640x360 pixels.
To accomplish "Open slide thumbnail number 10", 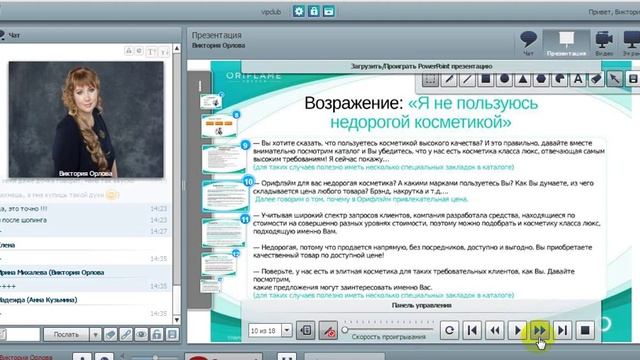I will (x=225, y=196).
